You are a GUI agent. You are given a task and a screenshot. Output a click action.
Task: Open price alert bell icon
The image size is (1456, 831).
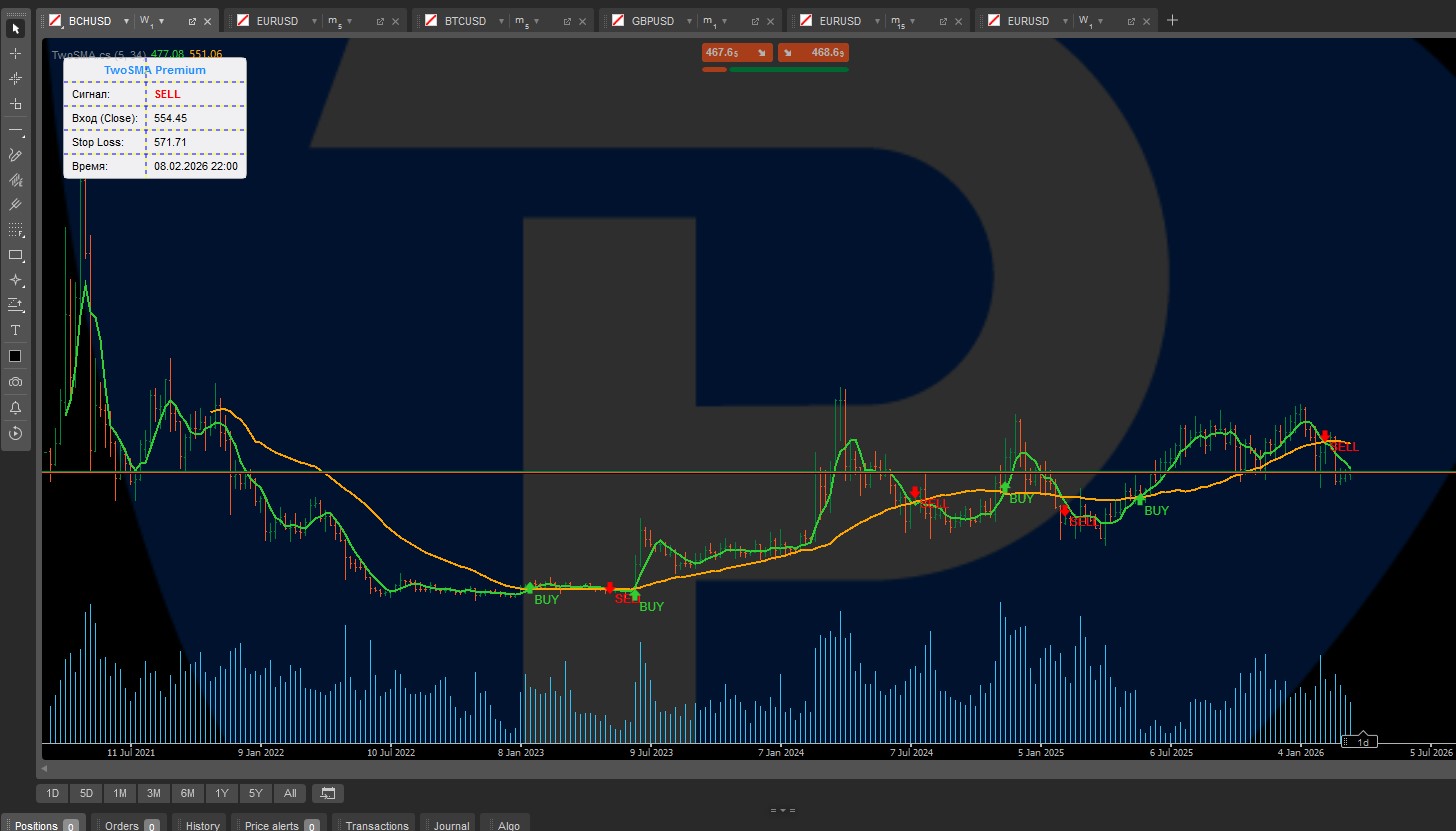pyautogui.click(x=15, y=408)
